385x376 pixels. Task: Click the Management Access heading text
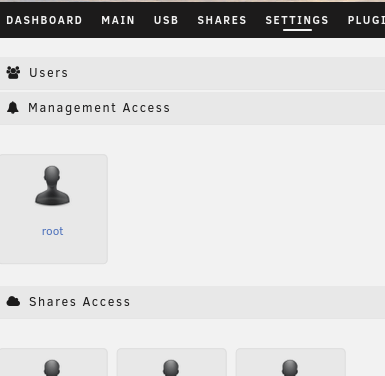pyautogui.click(x=99, y=108)
